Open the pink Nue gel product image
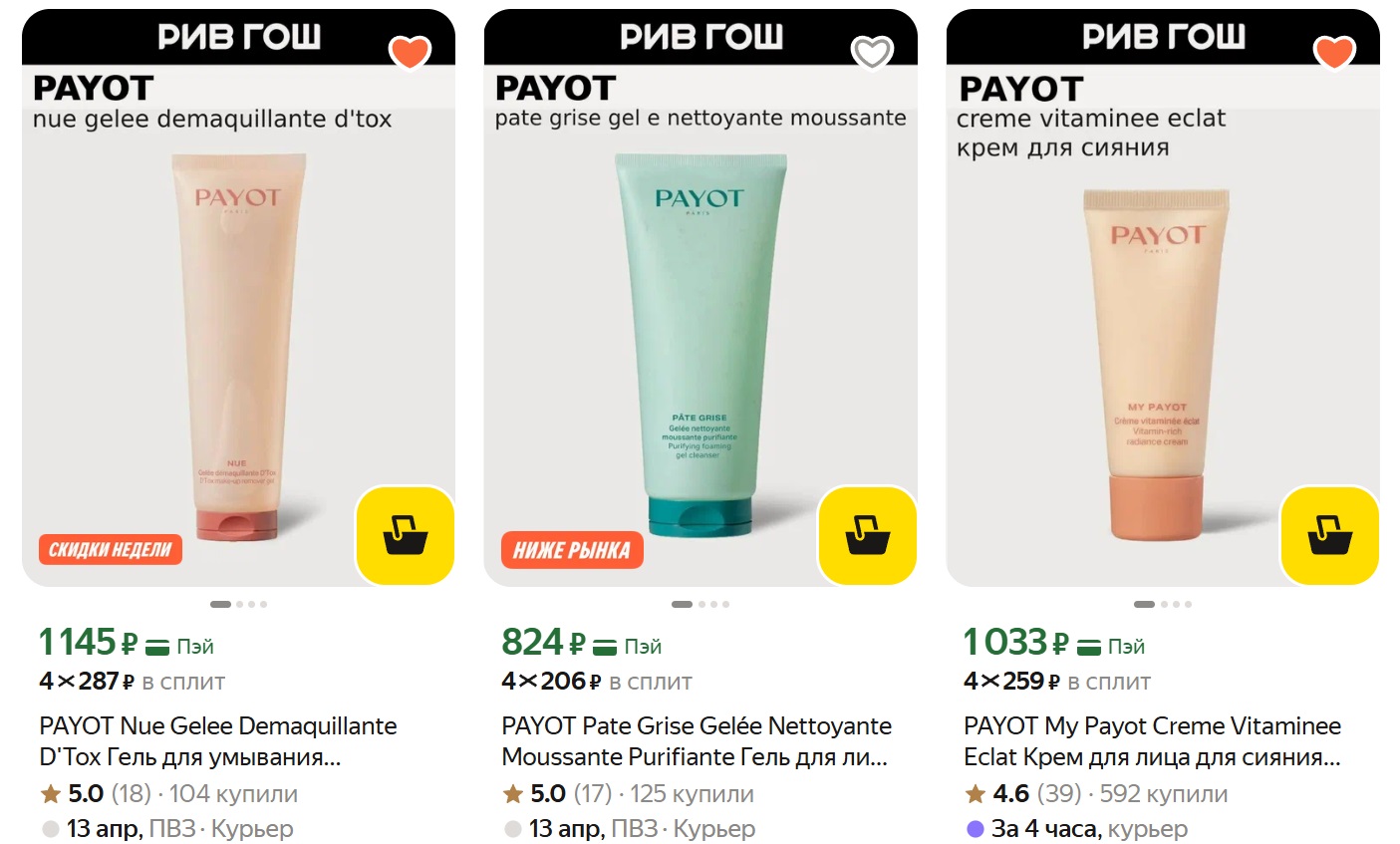1400x844 pixels. [237, 347]
